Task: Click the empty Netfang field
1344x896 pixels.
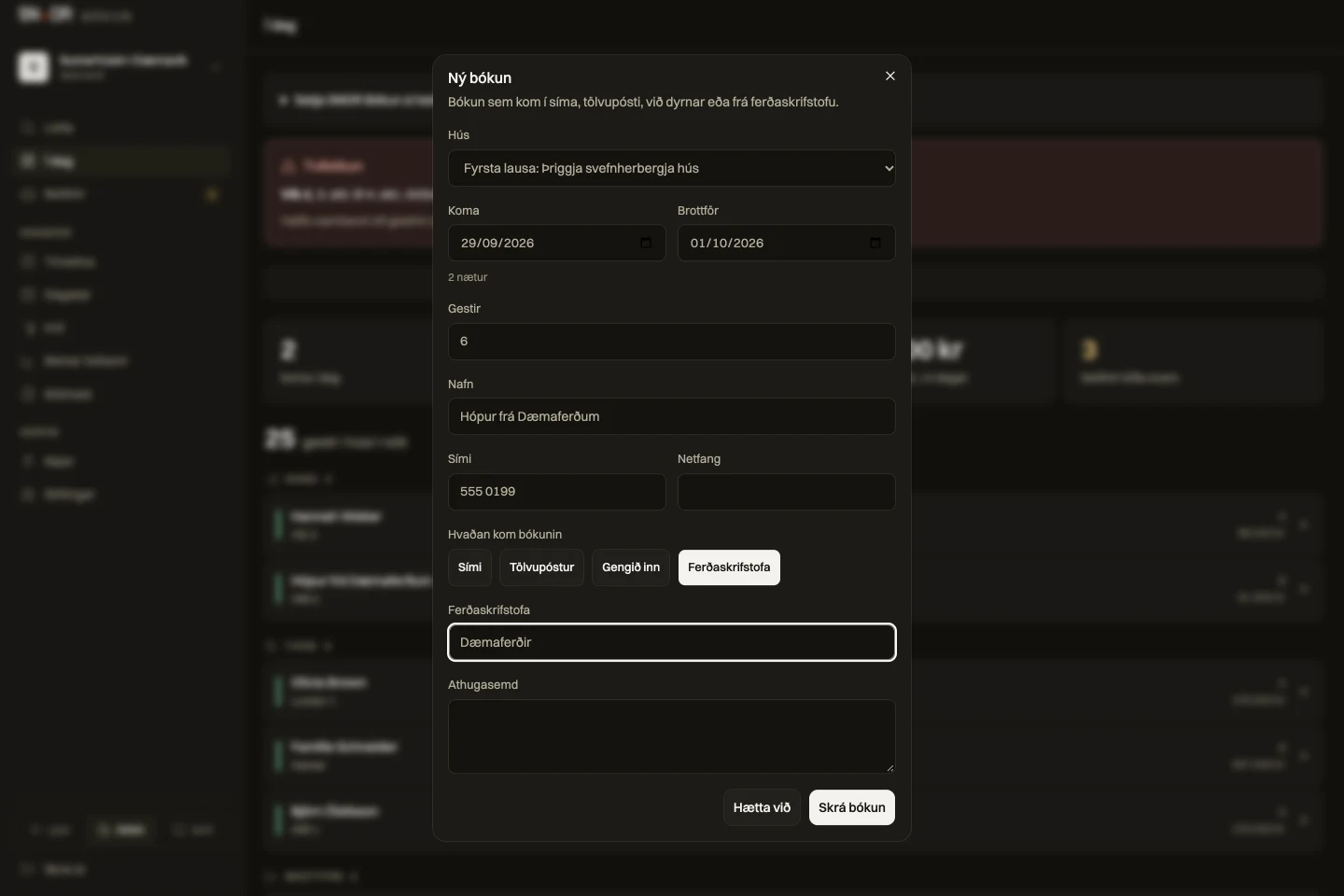Action: click(x=787, y=492)
